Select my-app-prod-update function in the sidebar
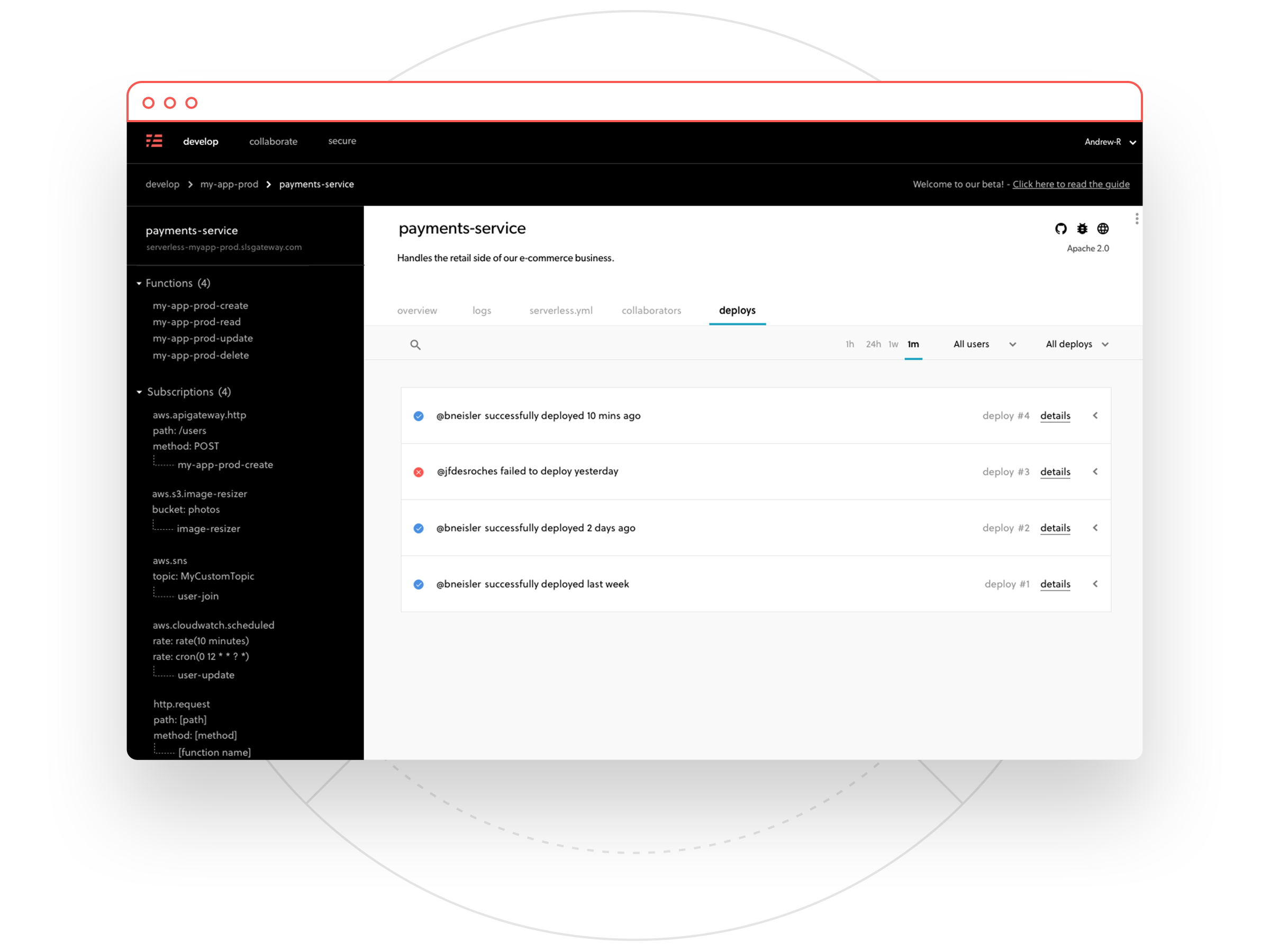Image resolution: width=1270 pixels, height=952 pixels. coord(202,338)
